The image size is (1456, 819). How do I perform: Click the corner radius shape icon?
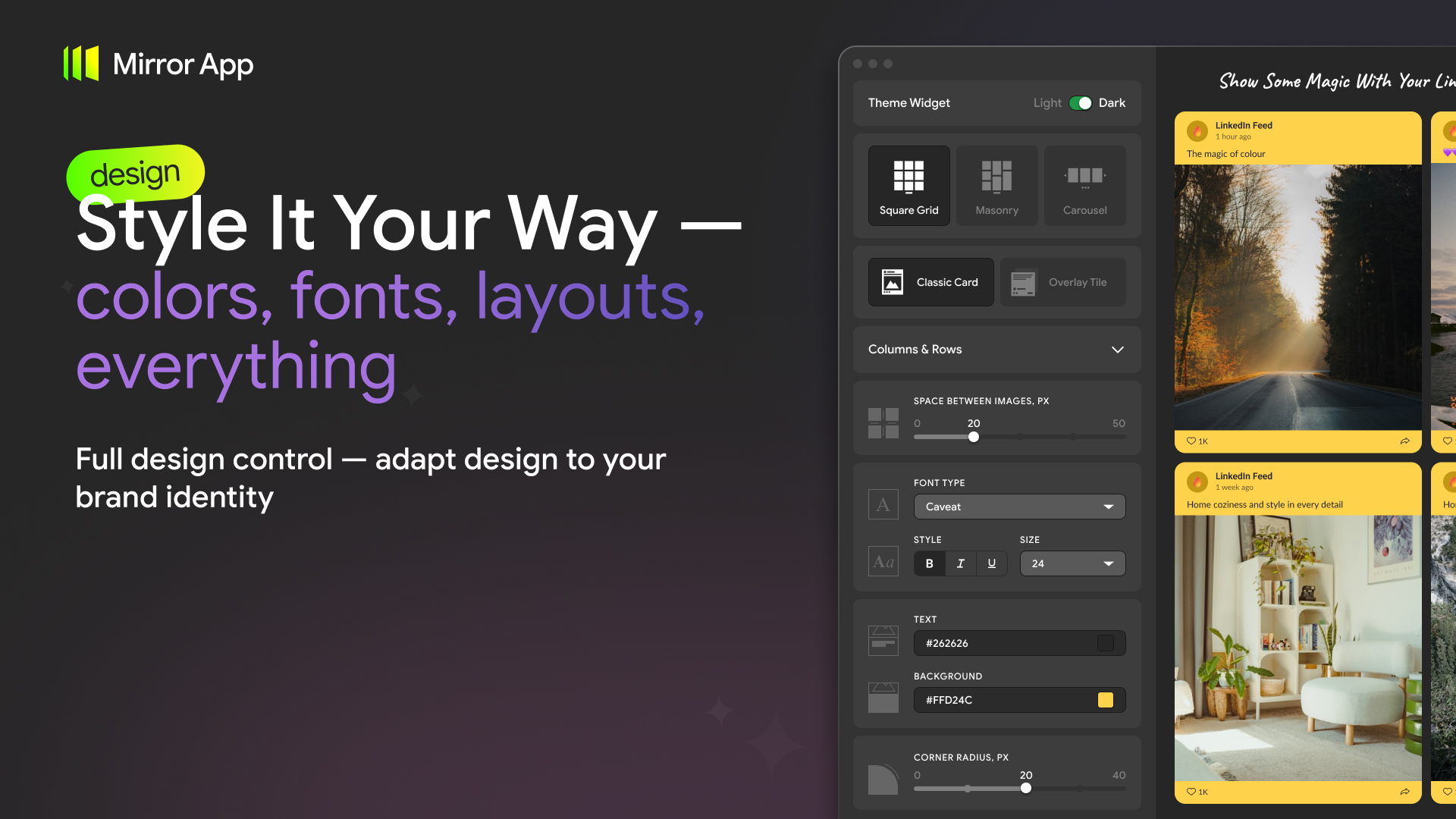tap(883, 780)
